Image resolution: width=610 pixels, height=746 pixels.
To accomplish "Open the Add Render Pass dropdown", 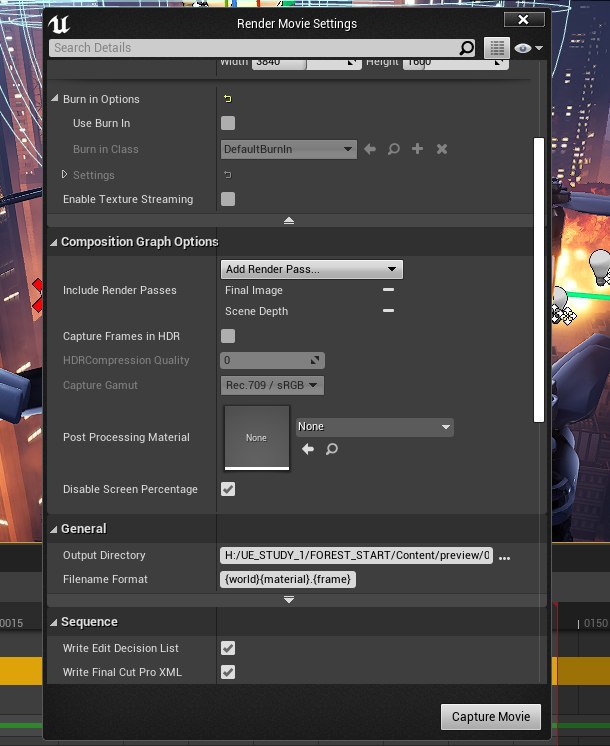I will tap(311, 269).
